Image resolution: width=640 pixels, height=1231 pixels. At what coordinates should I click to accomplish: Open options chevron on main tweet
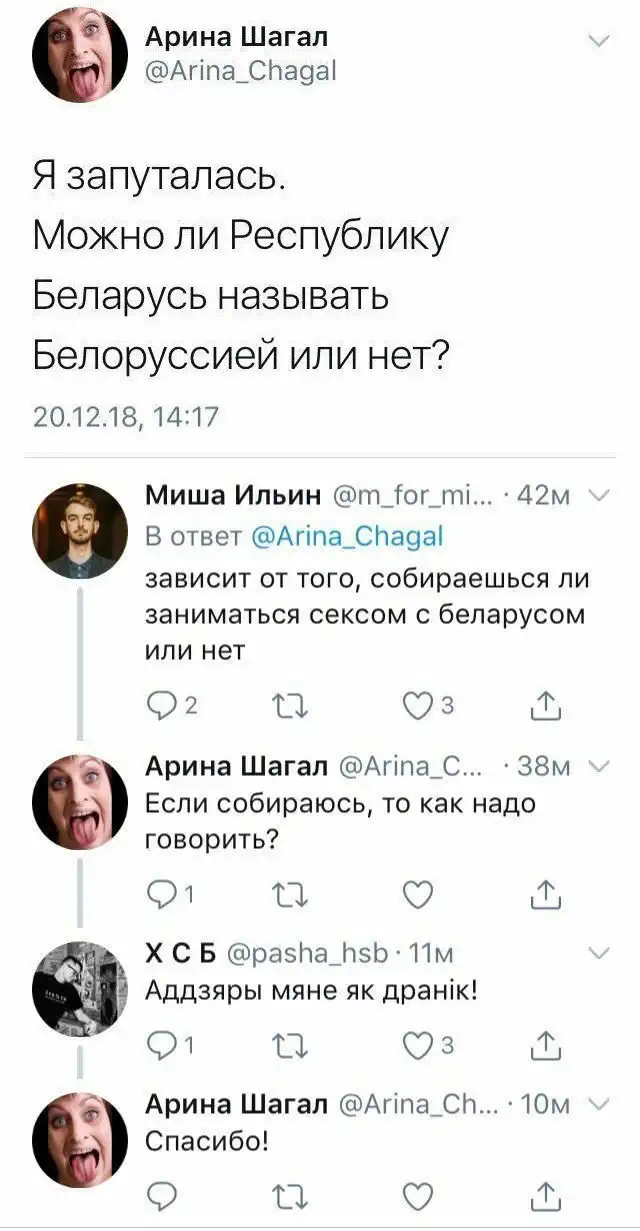[x=599, y=41]
